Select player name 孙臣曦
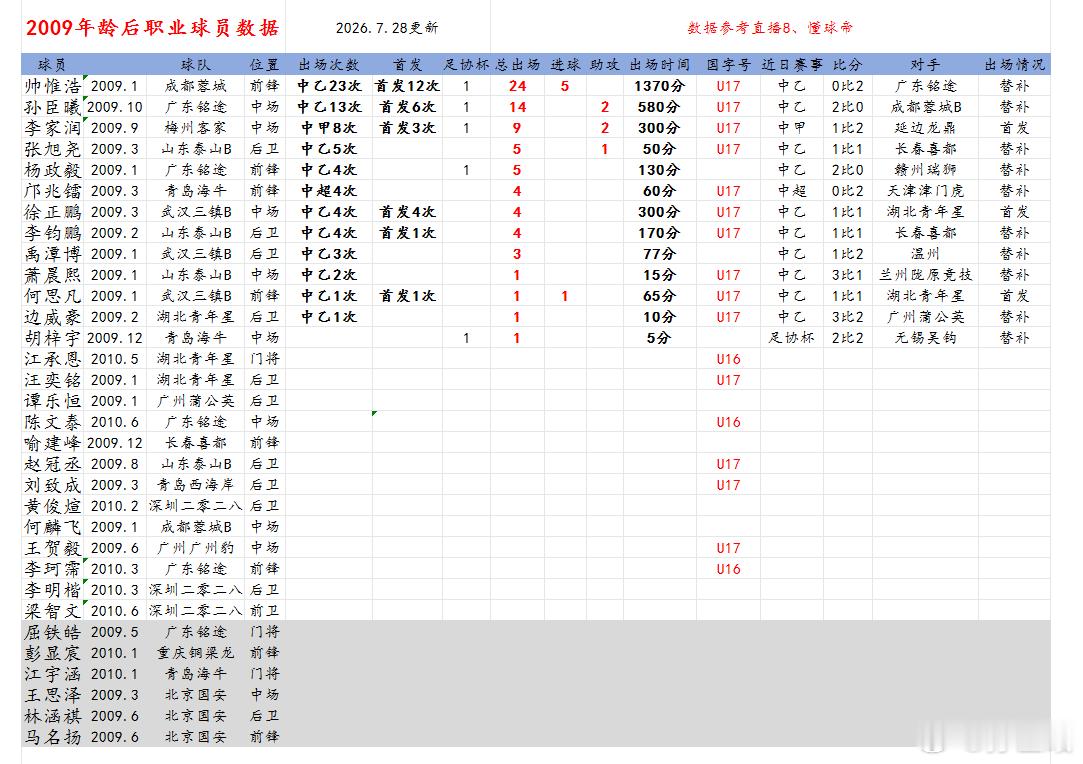1083x764 pixels. (x=52, y=107)
